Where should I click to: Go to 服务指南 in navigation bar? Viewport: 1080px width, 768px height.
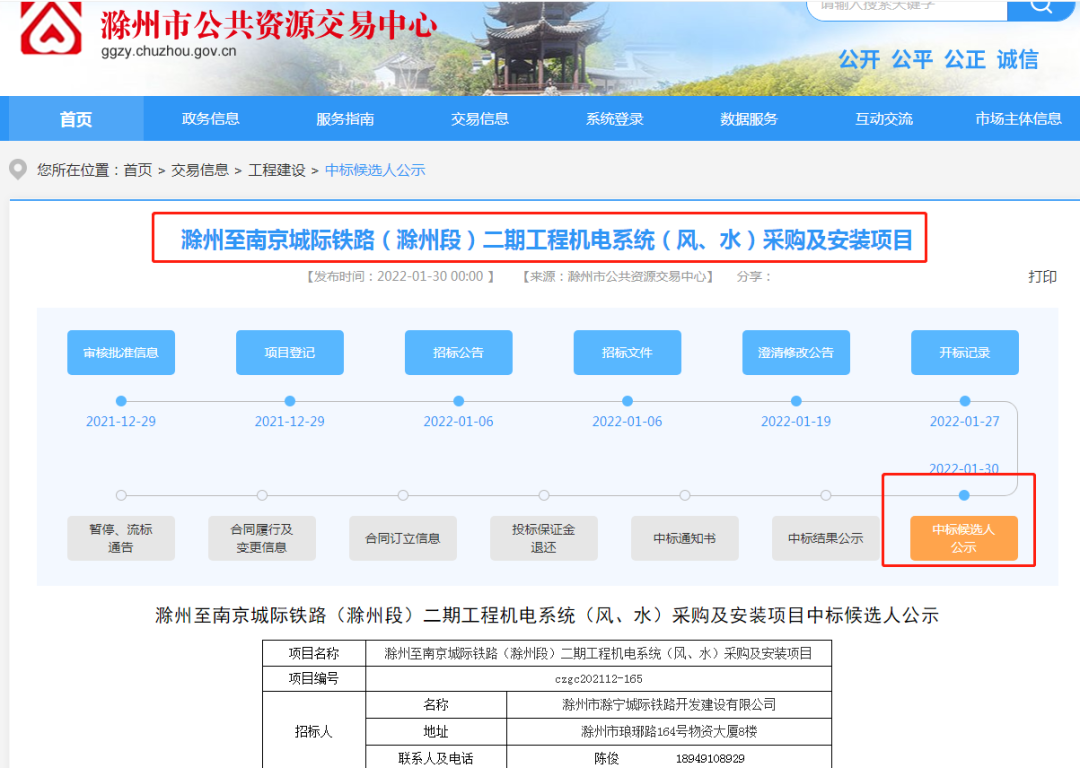pyautogui.click(x=345, y=119)
